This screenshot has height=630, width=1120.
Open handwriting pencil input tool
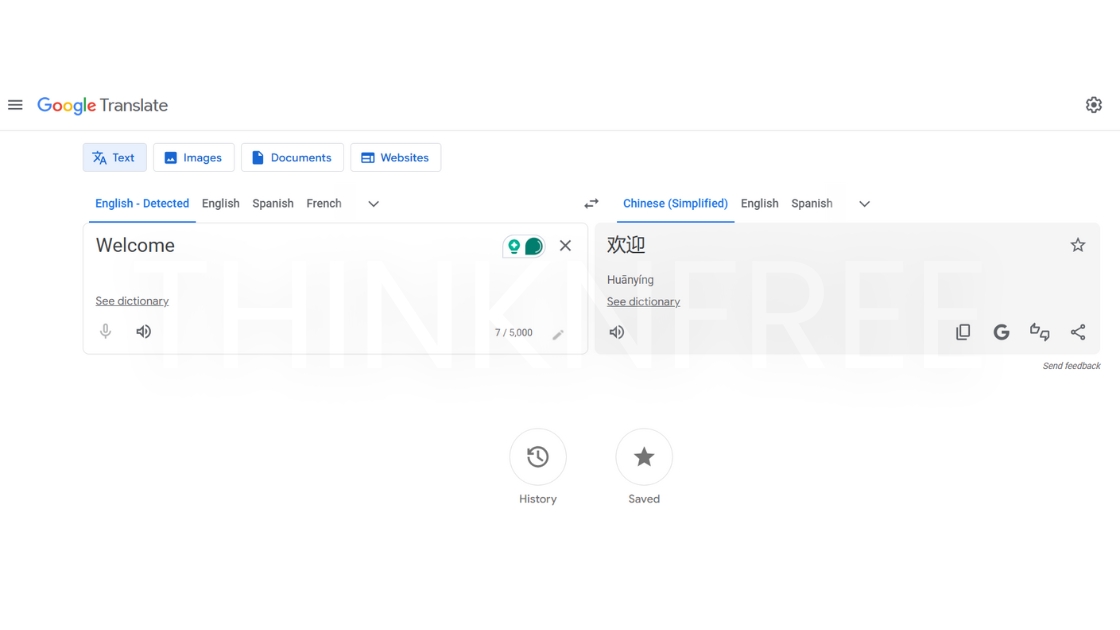pos(558,334)
